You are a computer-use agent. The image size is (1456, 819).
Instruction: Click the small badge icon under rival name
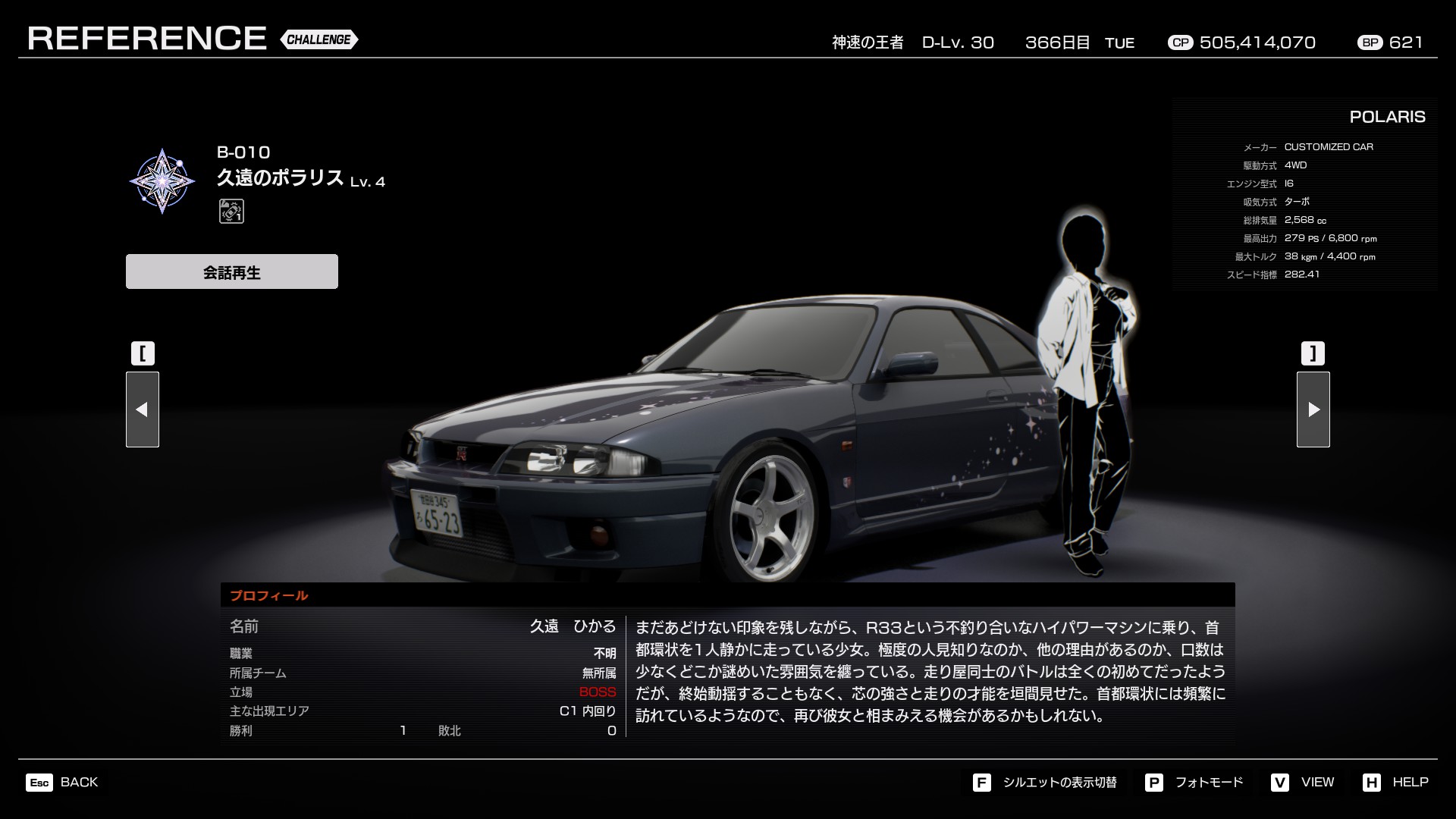tap(231, 211)
